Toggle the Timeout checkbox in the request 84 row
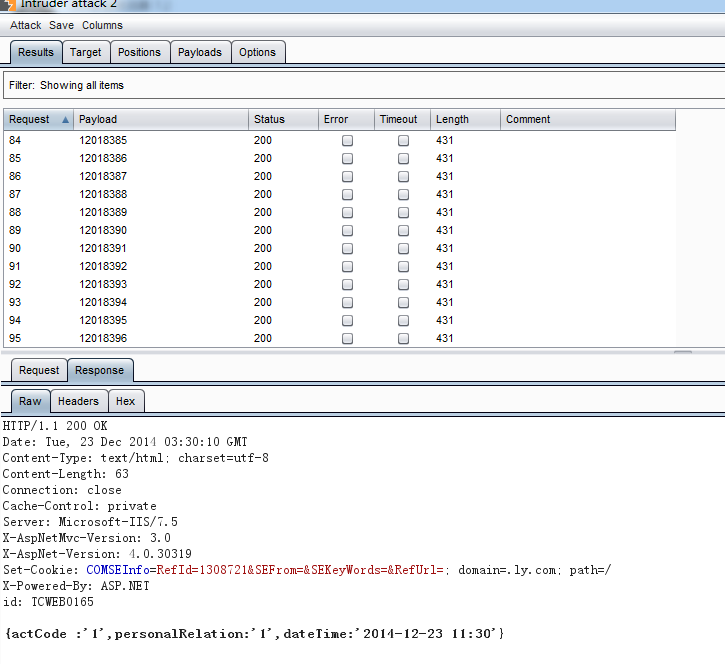The image size is (725, 664). tap(403, 141)
